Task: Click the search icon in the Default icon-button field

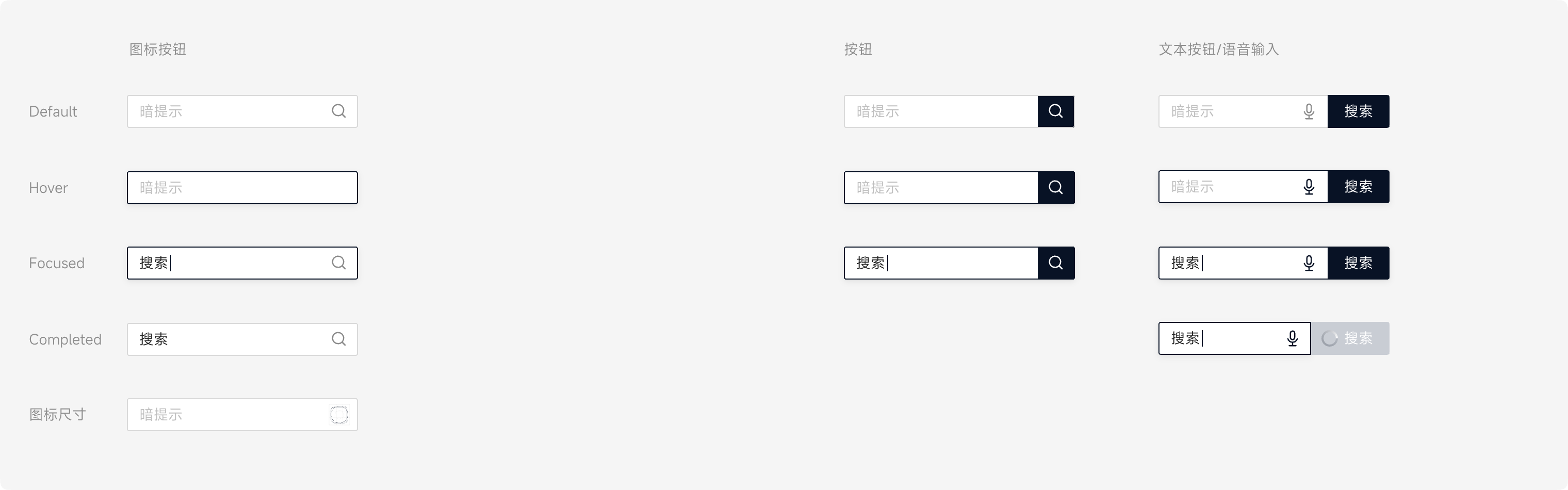Action: [x=339, y=111]
